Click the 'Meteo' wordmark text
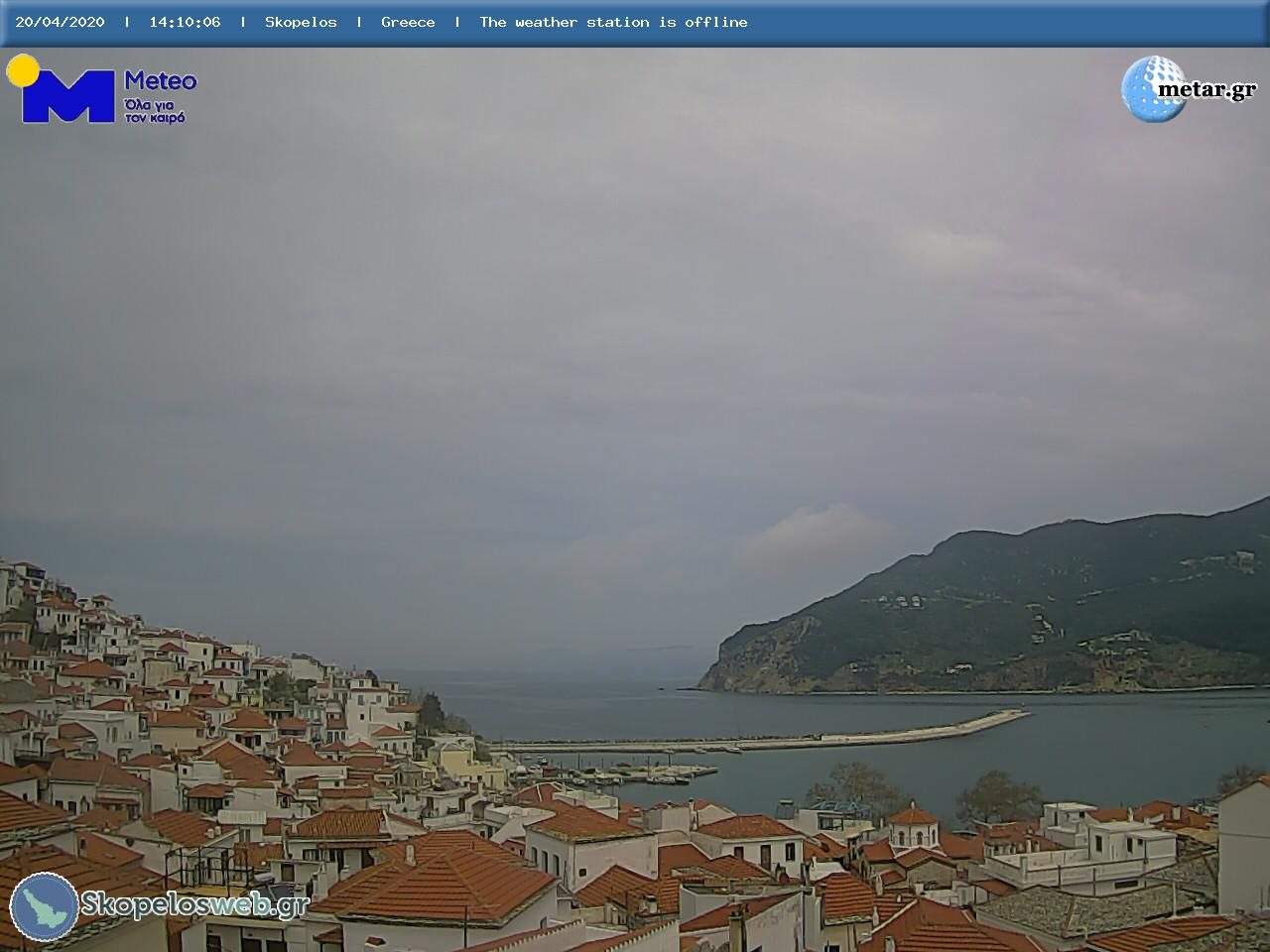Image resolution: width=1270 pixels, height=952 pixels. tap(160, 80)
